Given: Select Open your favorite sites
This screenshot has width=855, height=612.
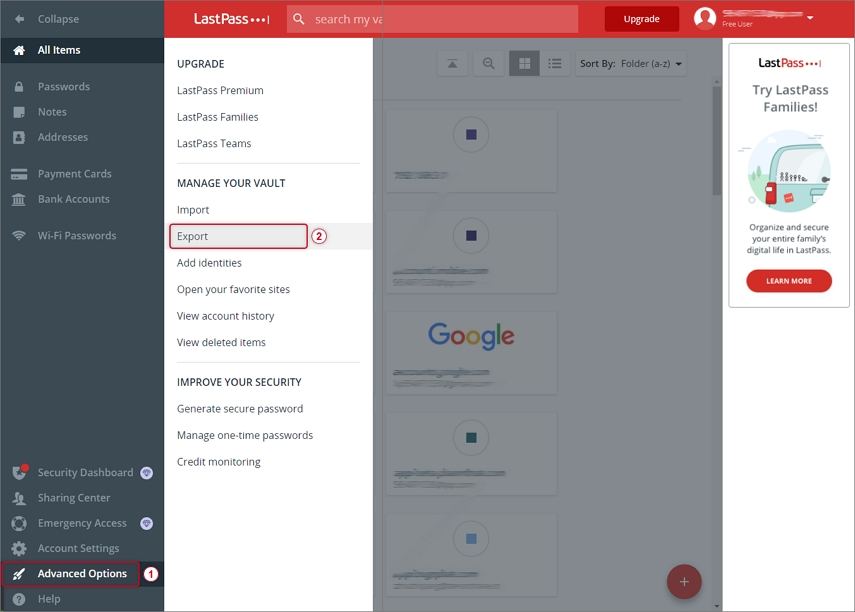Looking at the screenshot, I should (x=233, y=290).
